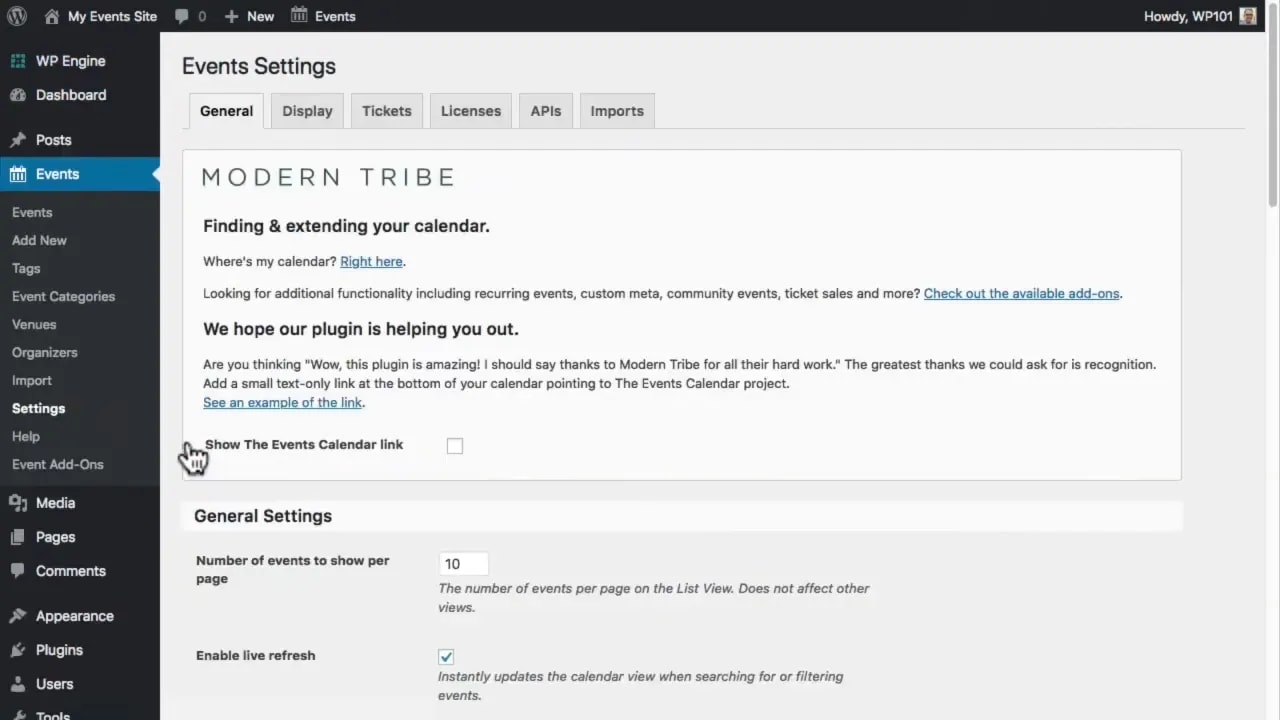Open the Imports tab
The height and width of the screenshot is (720, 1280).
click(617, 111)
